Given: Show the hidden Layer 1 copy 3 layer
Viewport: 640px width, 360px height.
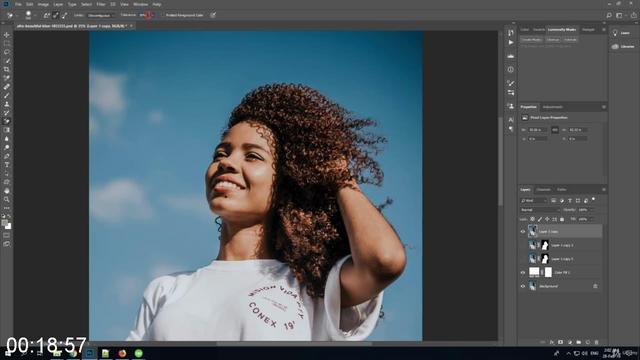Looking at the screenshot, I should tap(523, 245).
